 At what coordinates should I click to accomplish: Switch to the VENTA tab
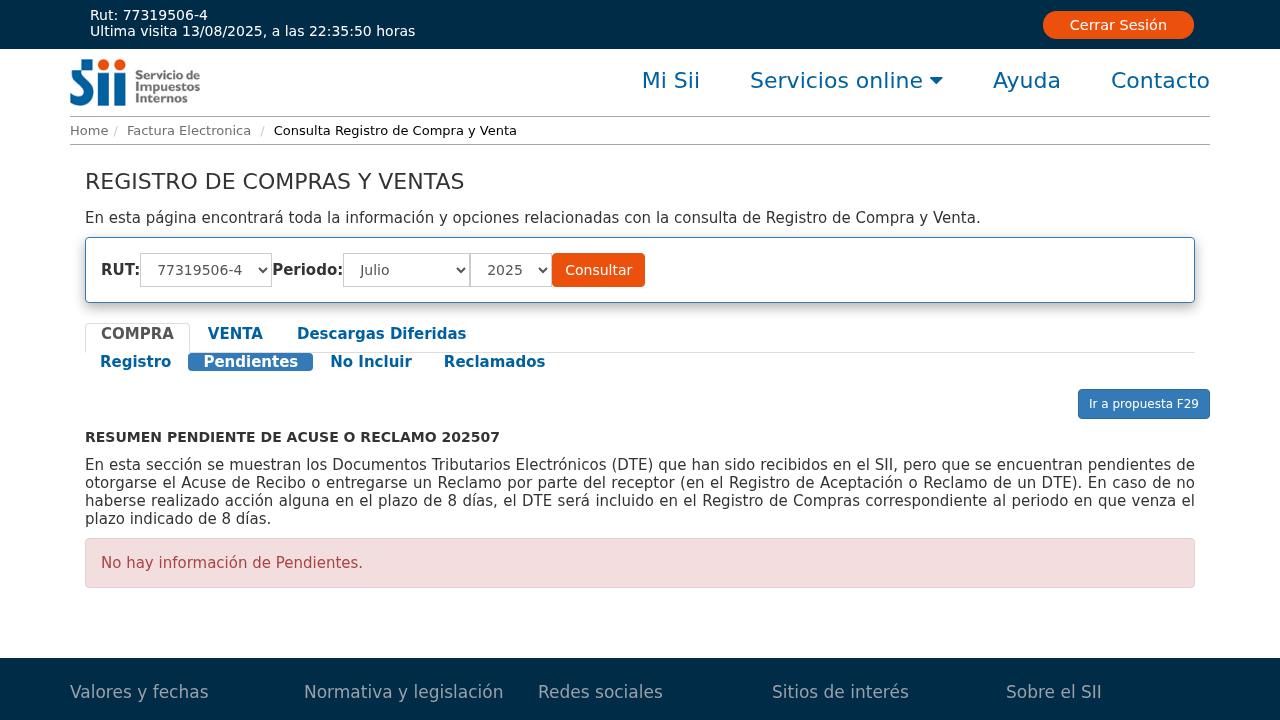235,334
